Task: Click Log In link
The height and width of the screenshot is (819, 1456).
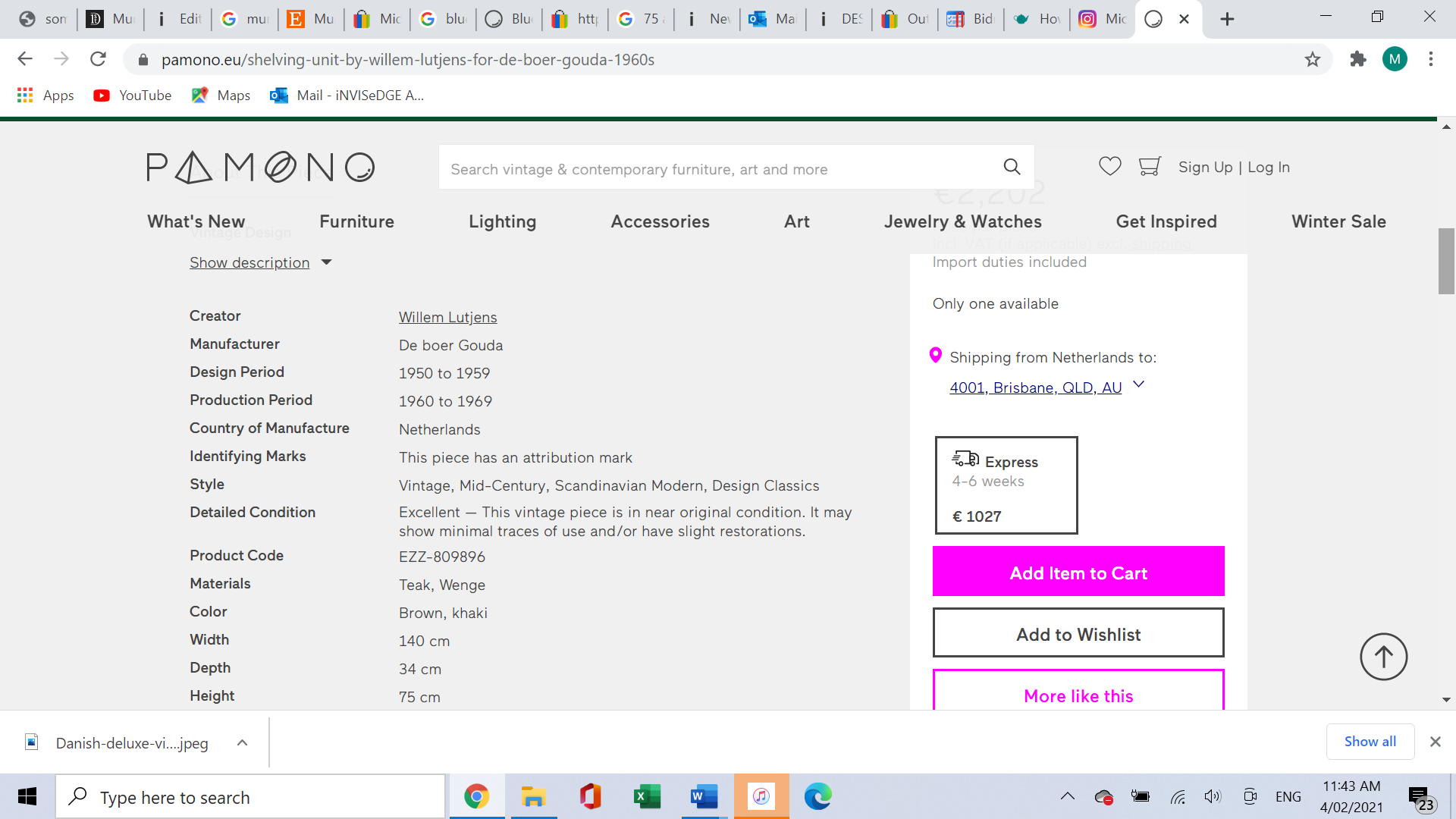Action: 1269,167
